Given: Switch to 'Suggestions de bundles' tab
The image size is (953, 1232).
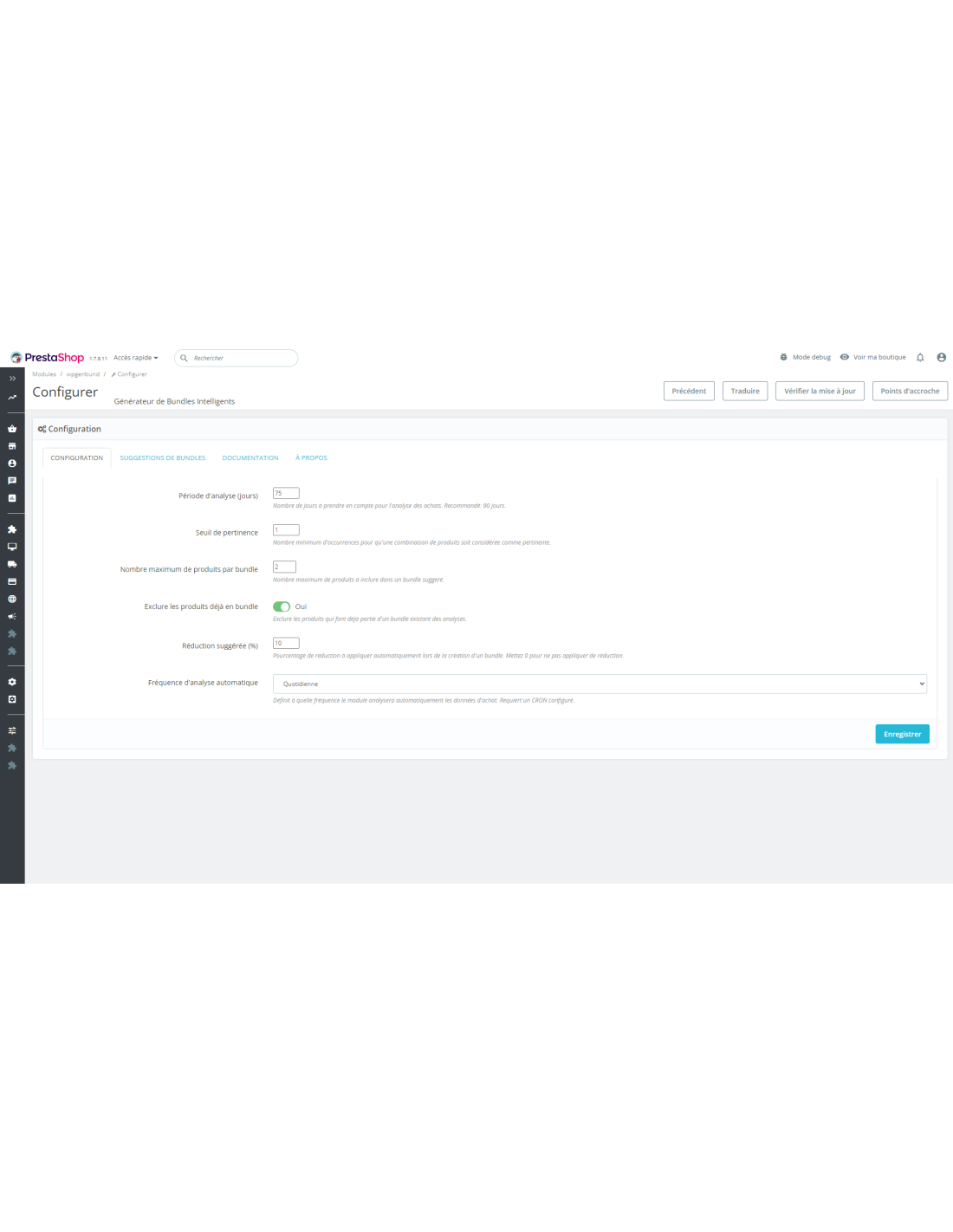Looking at the screenshot, I should click(x=163, y=457).
